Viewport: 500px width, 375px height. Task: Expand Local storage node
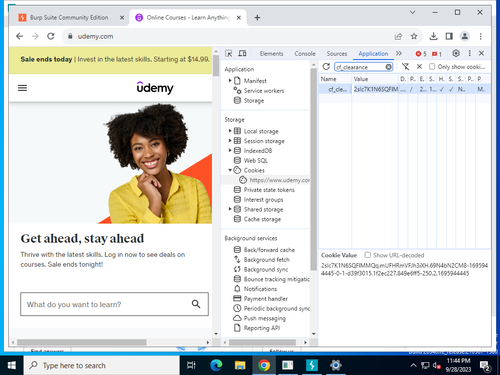pos(230,131)
